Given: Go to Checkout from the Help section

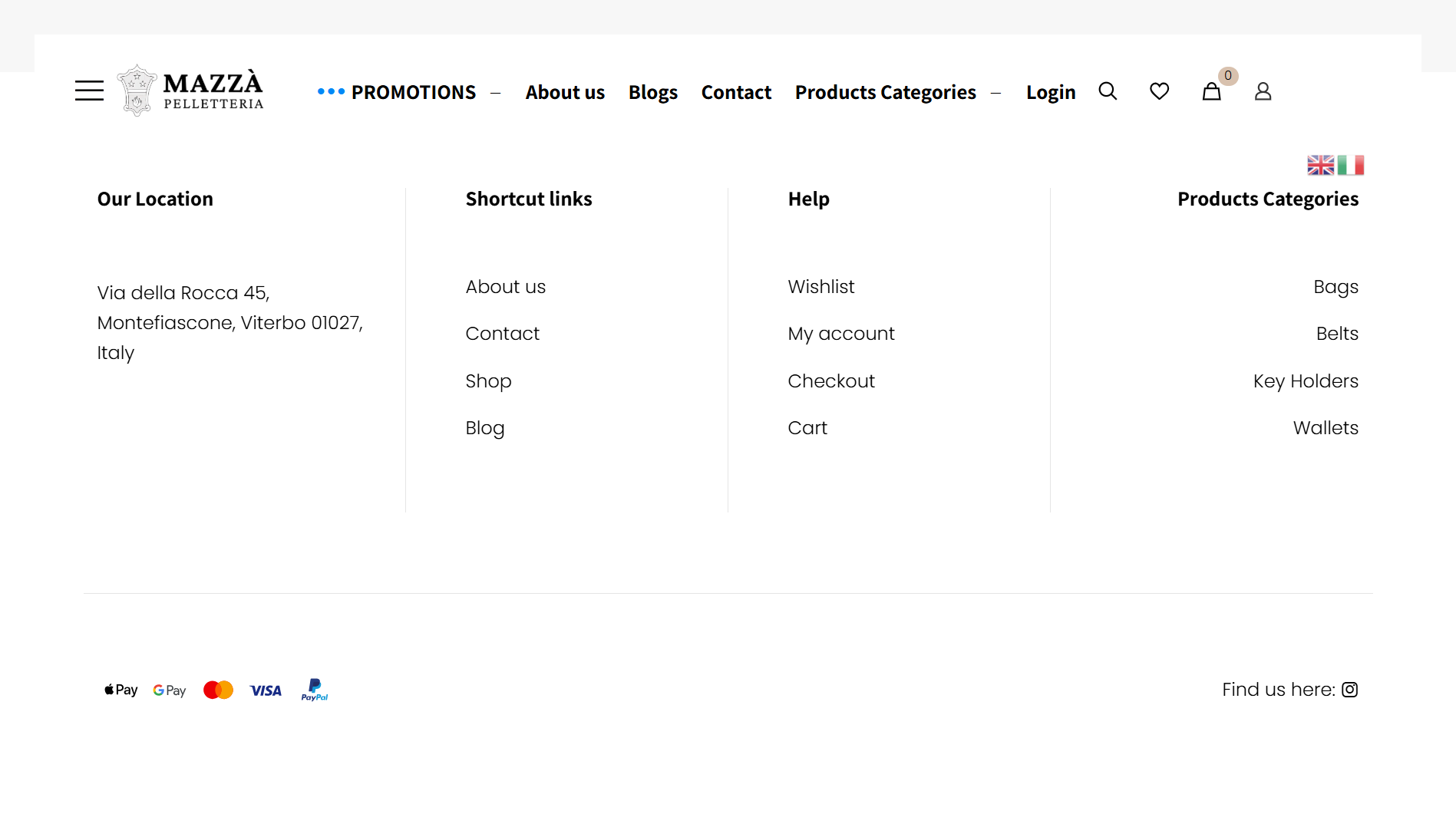Looking at the screenshot, I should click(x=831, y=381).
